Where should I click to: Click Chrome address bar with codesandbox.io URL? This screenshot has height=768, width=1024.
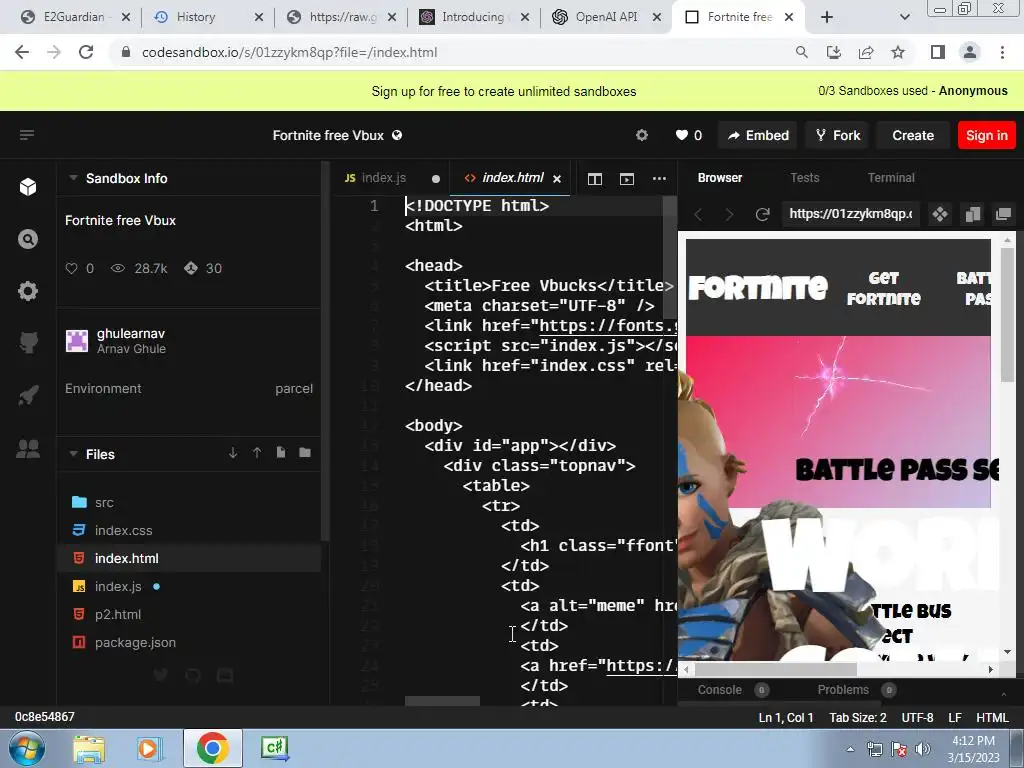click(x=289, y=52)
